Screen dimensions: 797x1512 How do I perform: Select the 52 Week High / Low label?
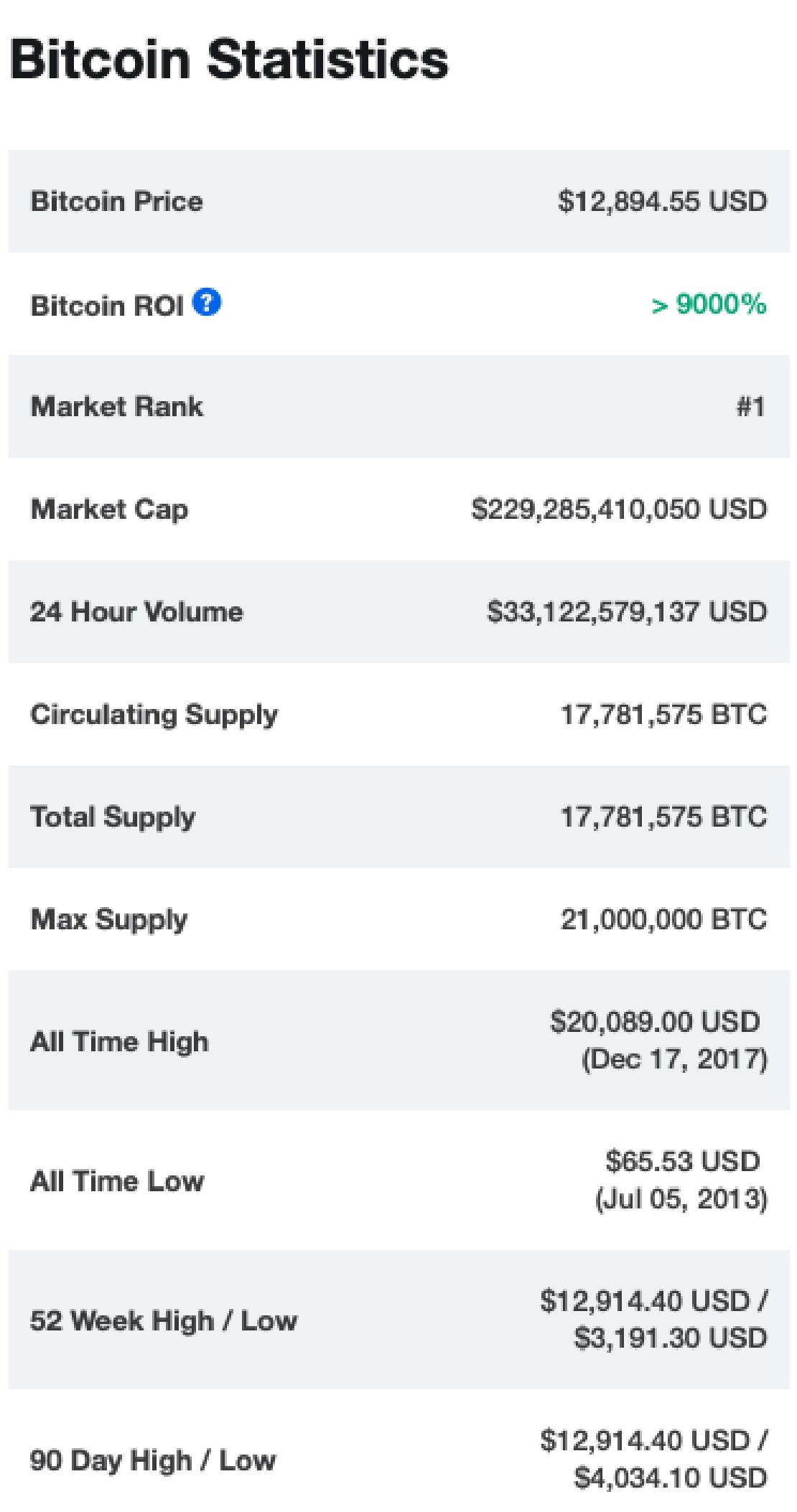(163, 1320)
